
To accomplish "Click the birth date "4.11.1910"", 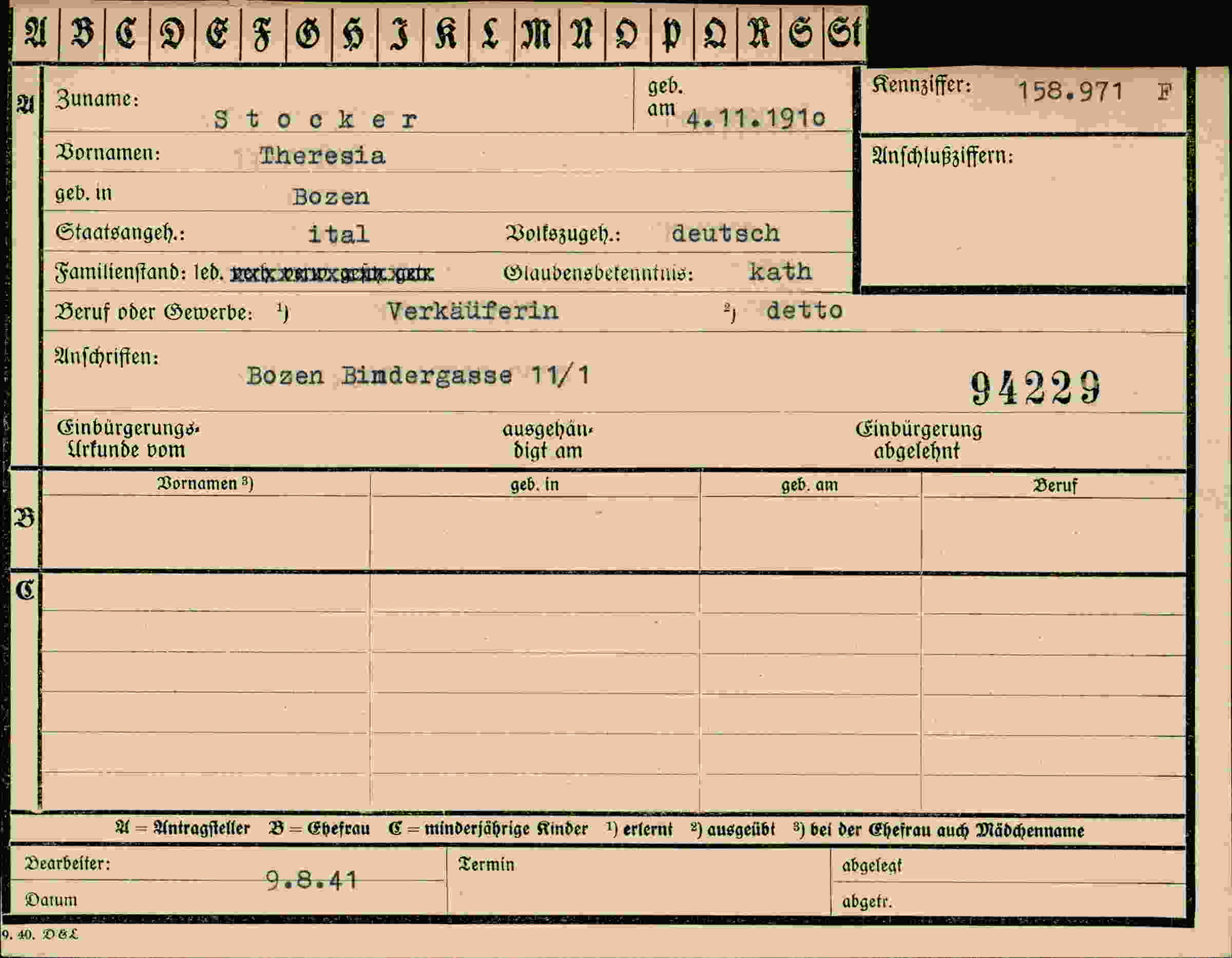I will (x=756, y=118).
